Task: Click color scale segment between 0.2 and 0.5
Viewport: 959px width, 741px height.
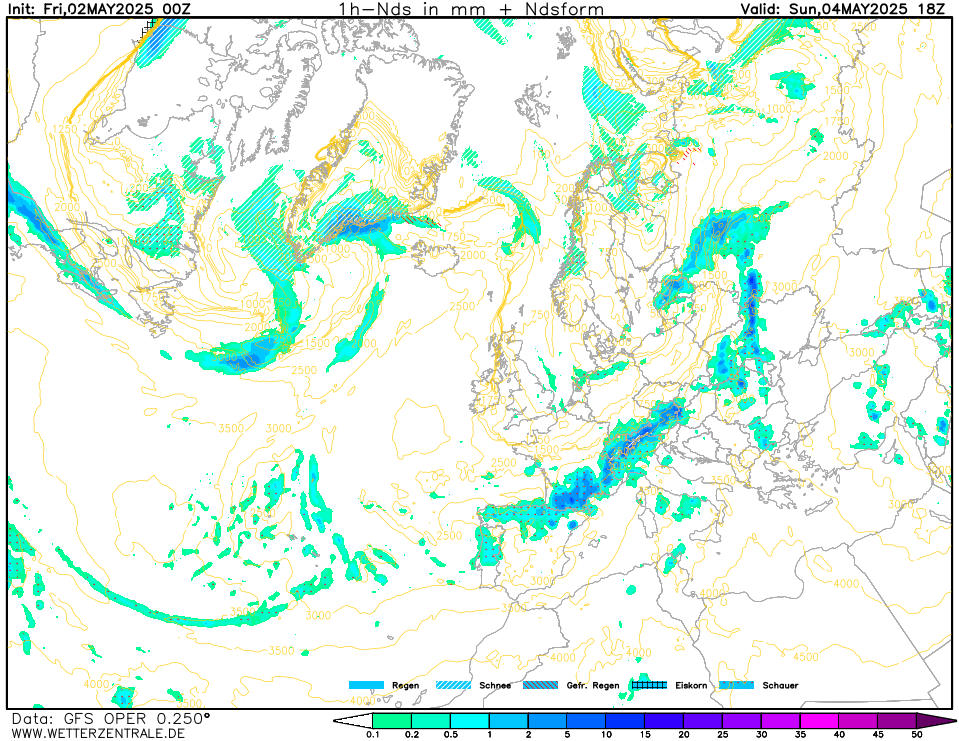Action: (431, 720)
